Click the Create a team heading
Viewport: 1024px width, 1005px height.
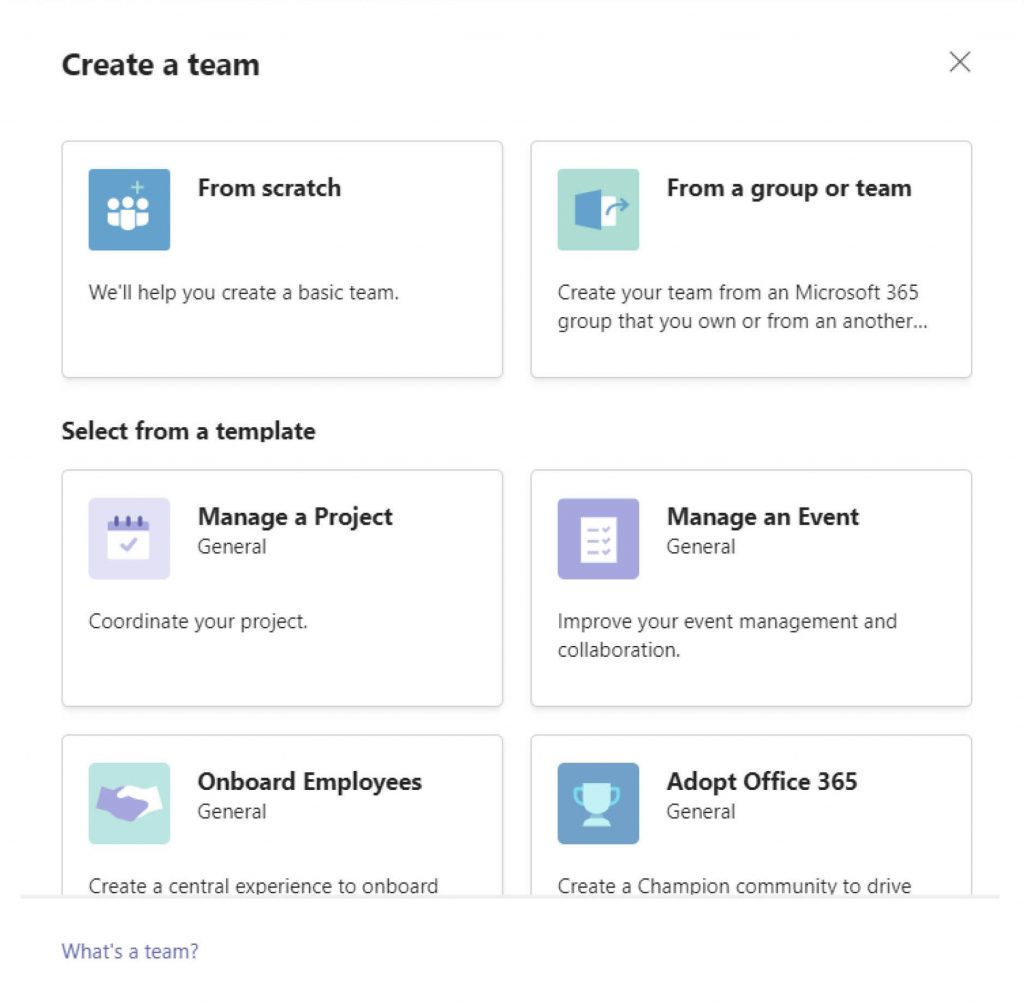coord(160,64)
